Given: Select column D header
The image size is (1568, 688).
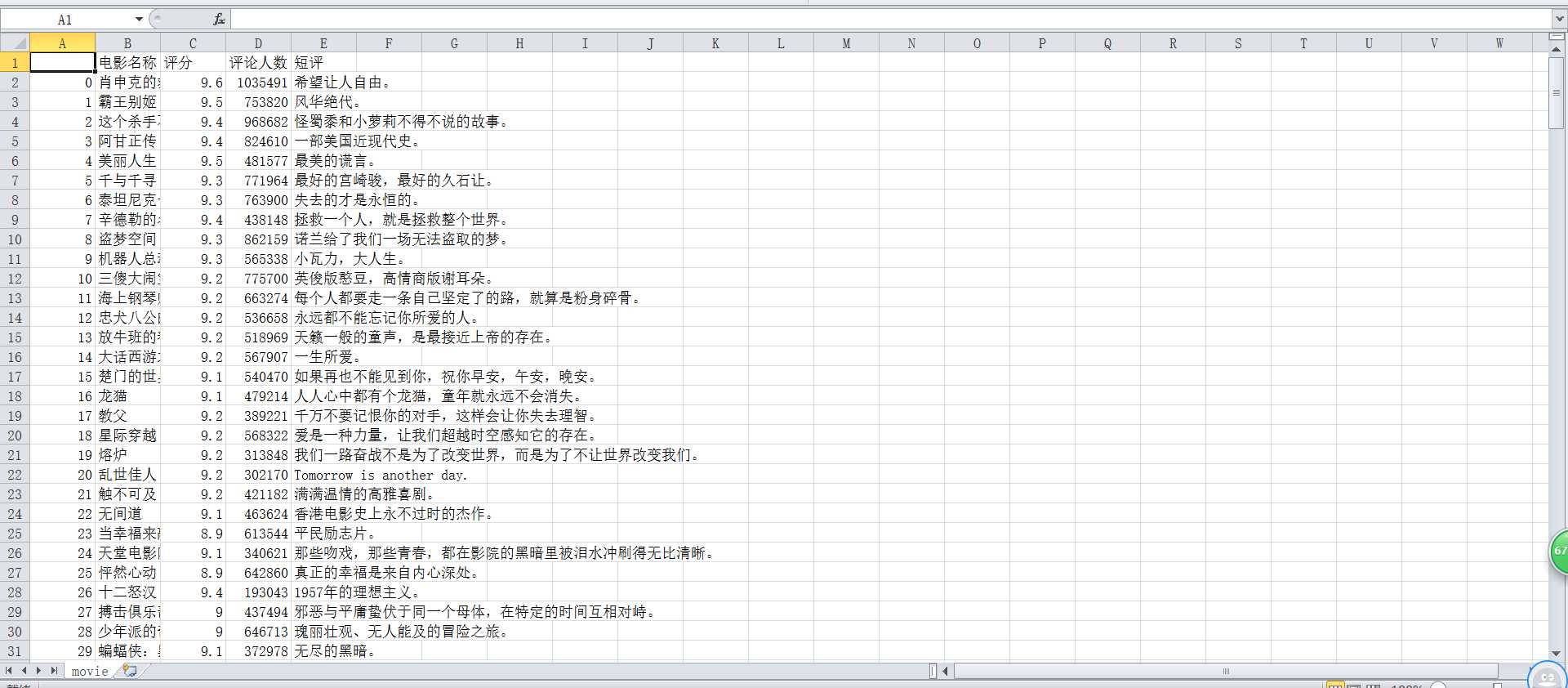Looking at the screenshot, I should [259, 43].
